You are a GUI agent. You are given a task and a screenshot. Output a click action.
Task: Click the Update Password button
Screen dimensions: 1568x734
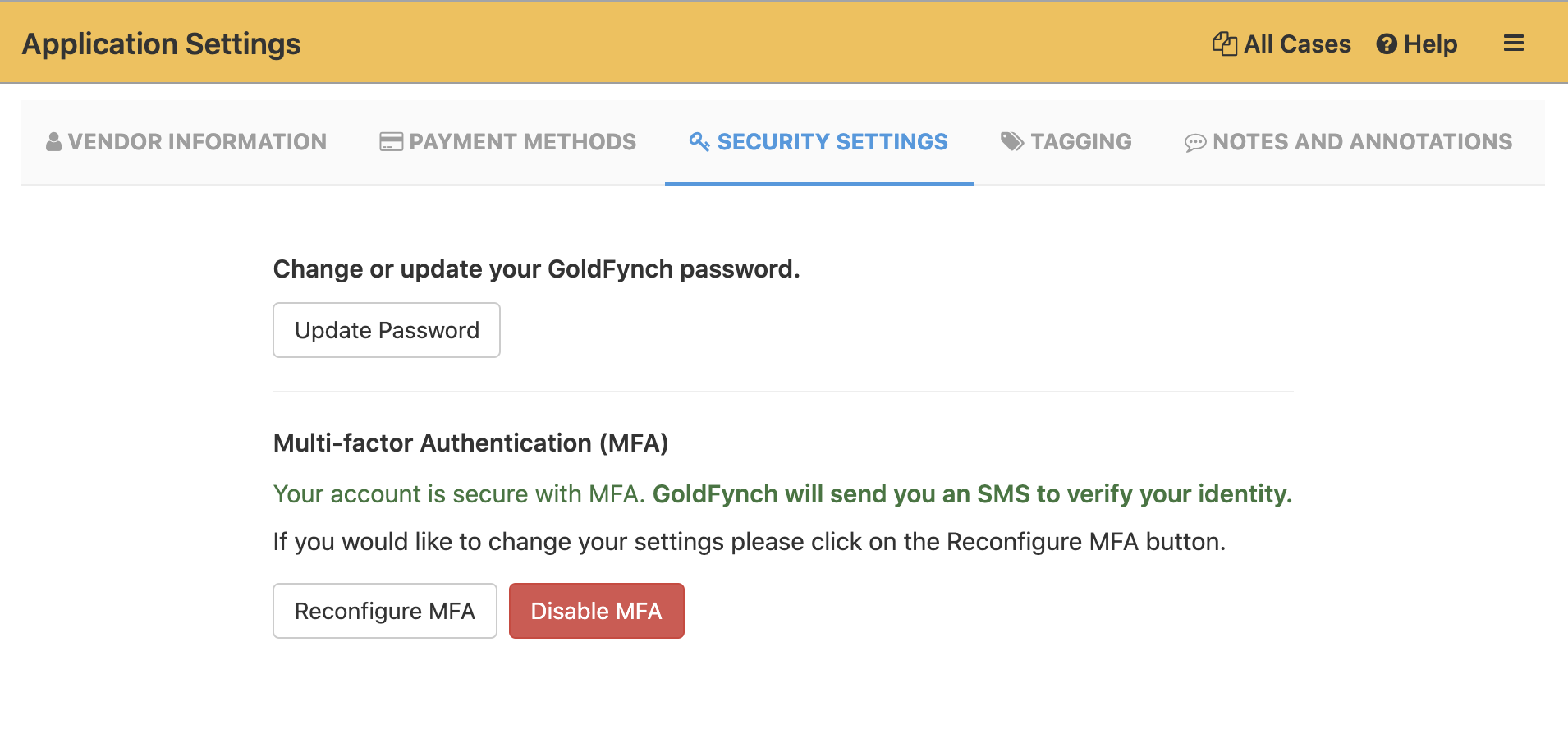click(x=386, y=330)
